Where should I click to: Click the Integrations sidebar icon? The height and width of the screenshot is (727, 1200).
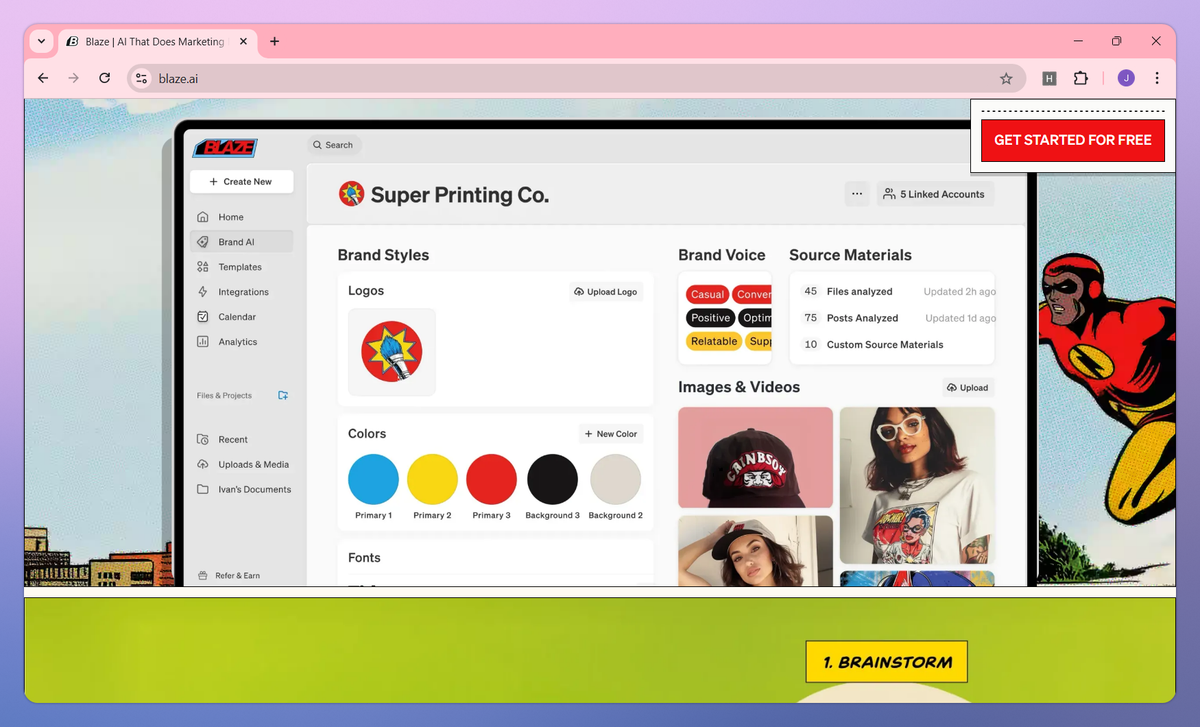[204, 291]
